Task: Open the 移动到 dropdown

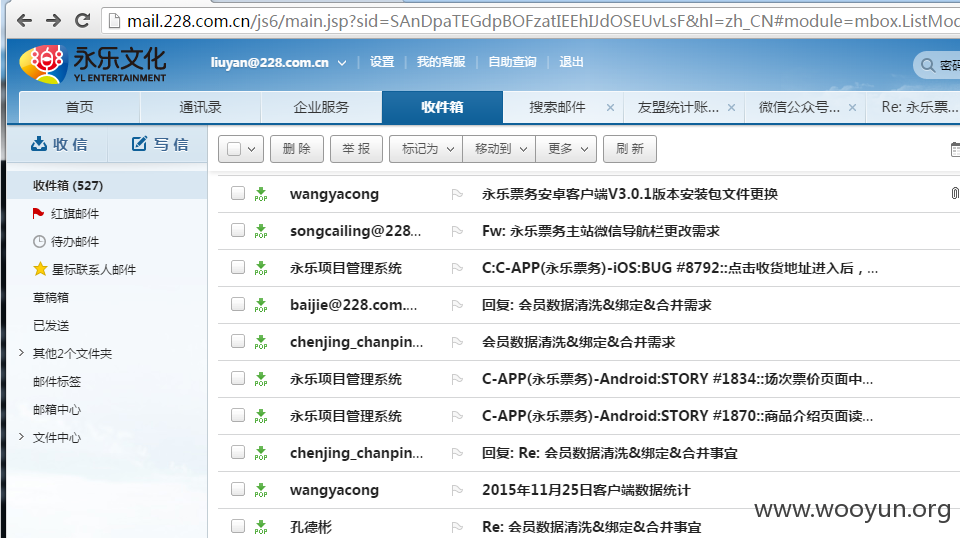Action: pyautogui.click(x=499, y=149)
